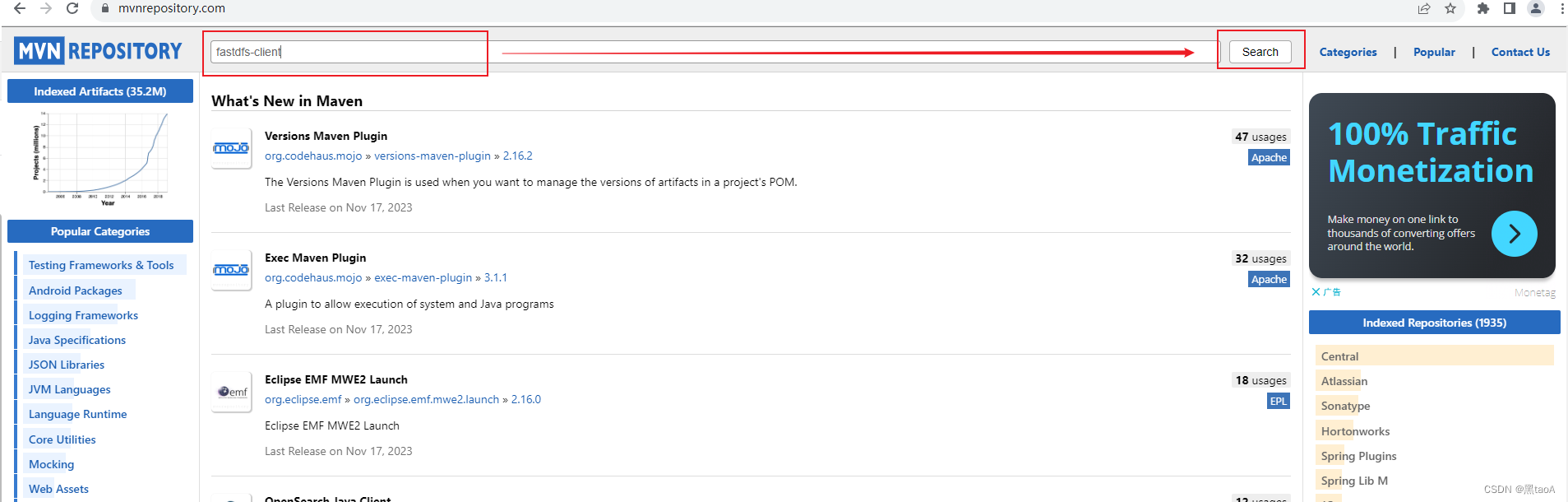Viewport: 1568px width, 502px height.
Task: Close the ad with the X icon
Action: tap(1316, 292)
